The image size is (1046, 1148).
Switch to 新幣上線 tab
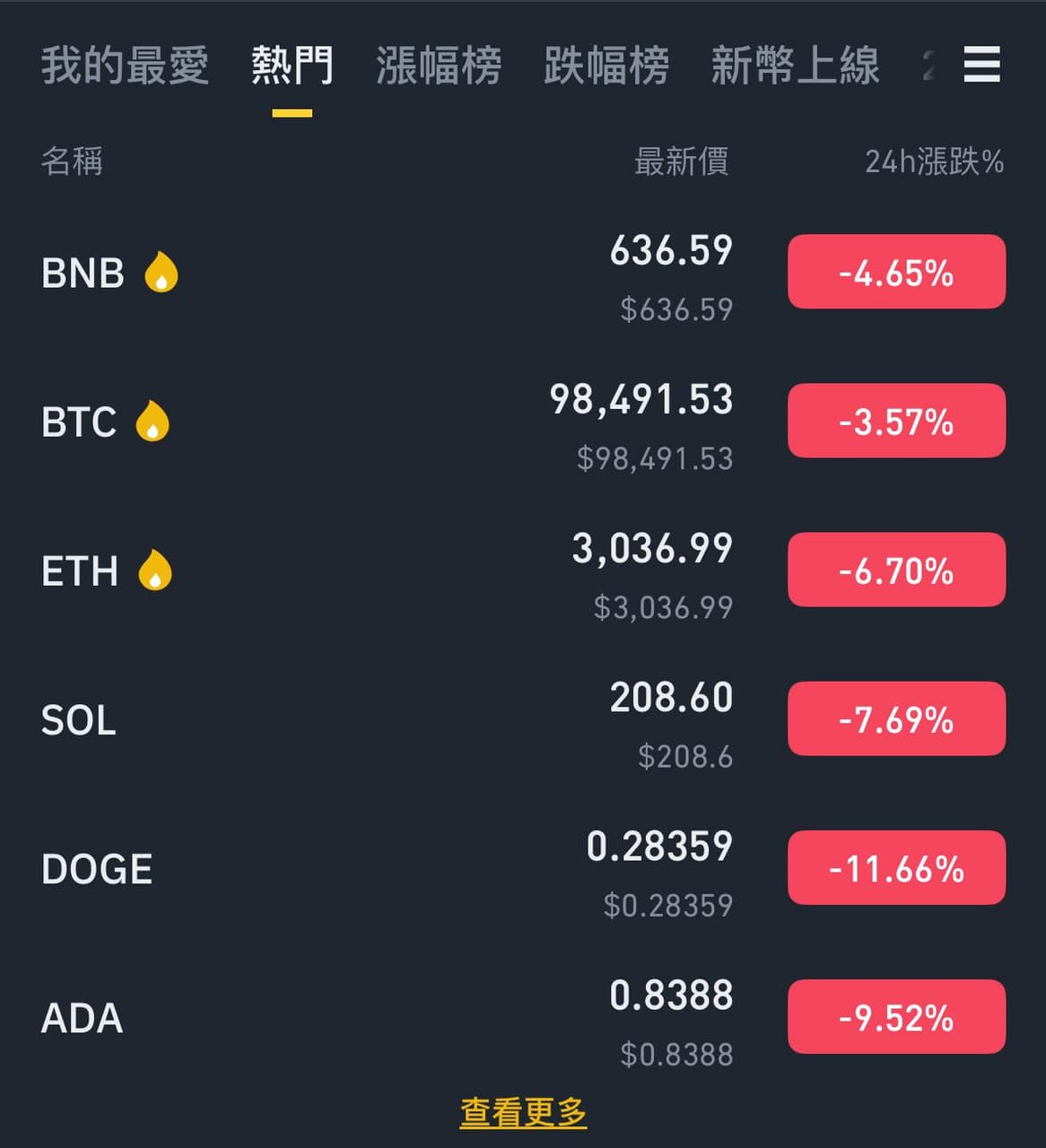[795, 65]
